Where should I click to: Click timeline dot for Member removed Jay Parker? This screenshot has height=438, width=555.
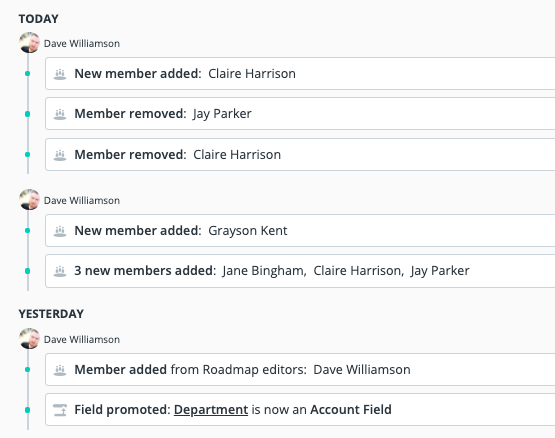[x=28, y=114]
